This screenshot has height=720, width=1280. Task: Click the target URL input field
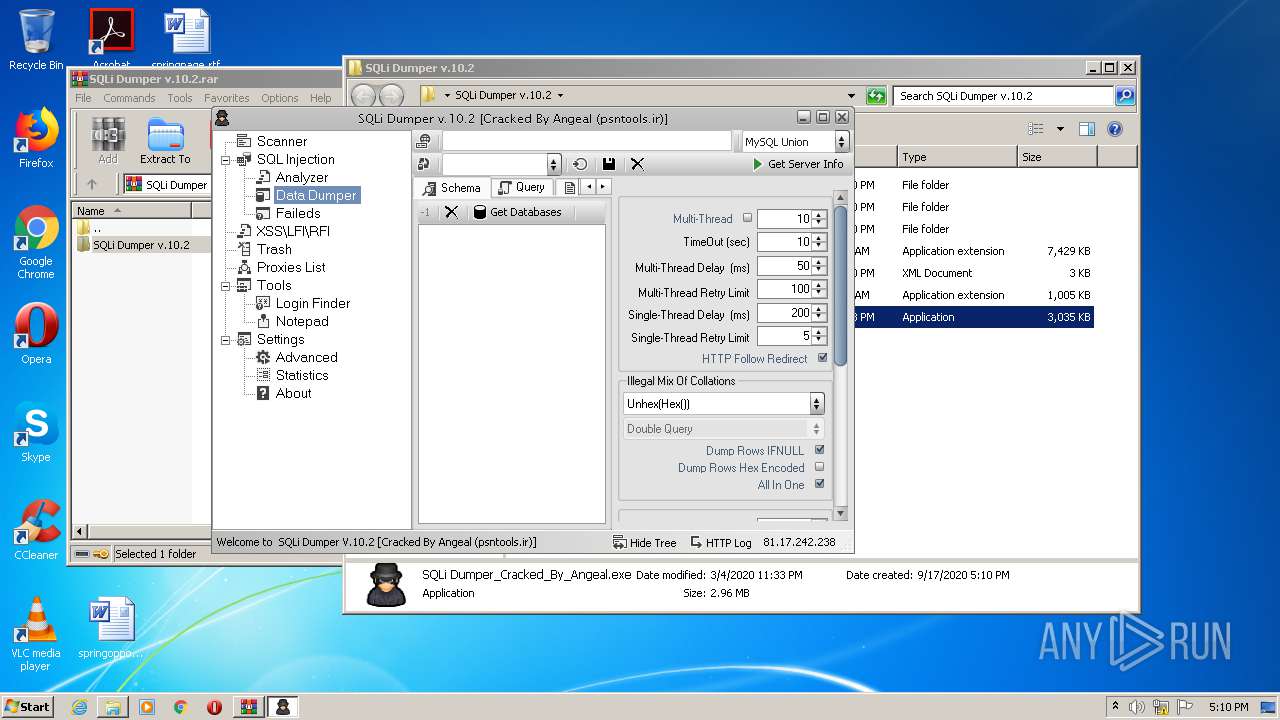pos(586,142)
